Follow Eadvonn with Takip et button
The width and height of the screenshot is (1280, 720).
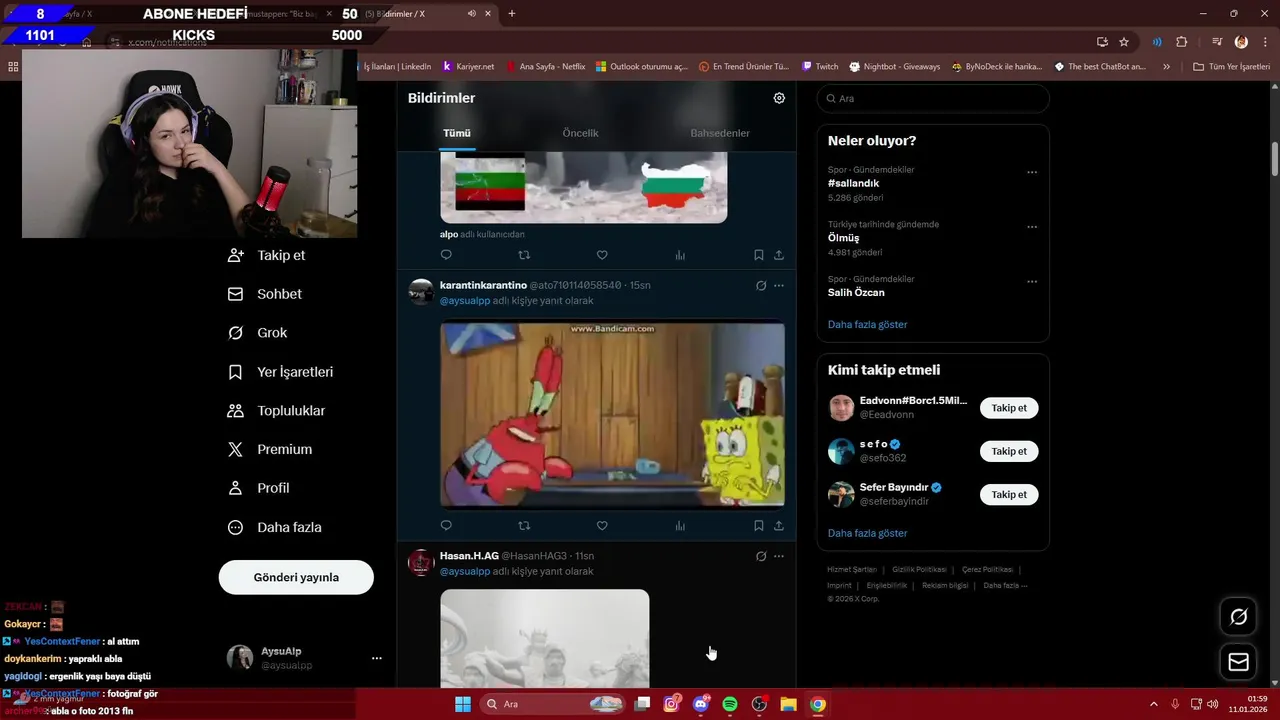(x=1009, y=408)
